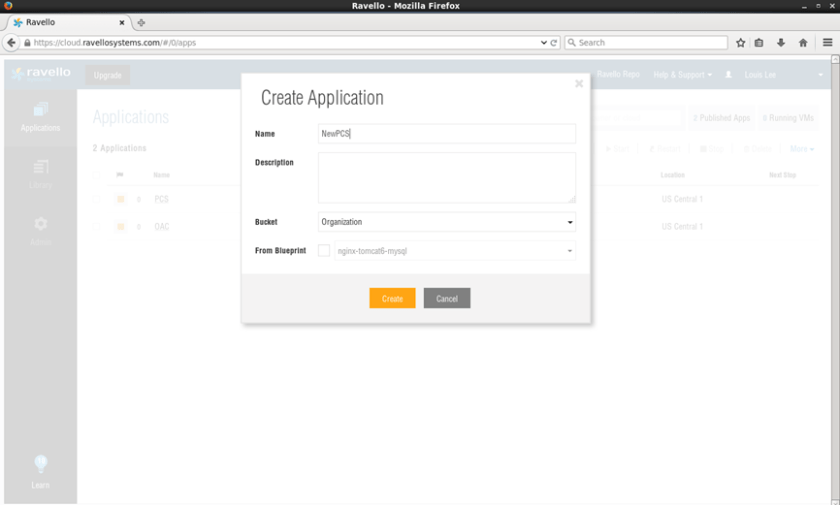Open the Firefox hamburger menu
The image size is (840, 505).
[827, 43]
